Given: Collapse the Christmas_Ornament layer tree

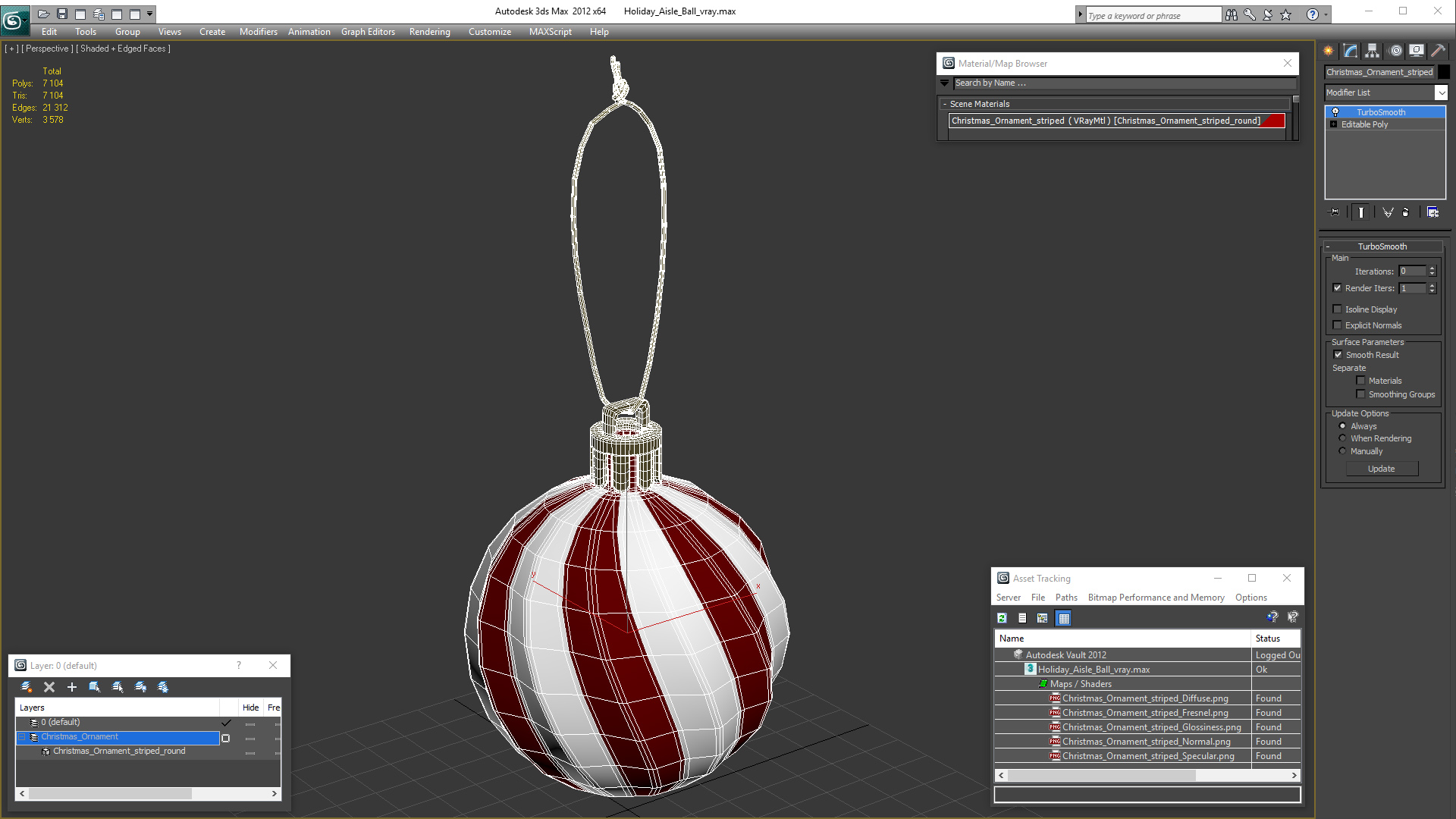Looking at the screenshot, I should [x=22, y=737].
